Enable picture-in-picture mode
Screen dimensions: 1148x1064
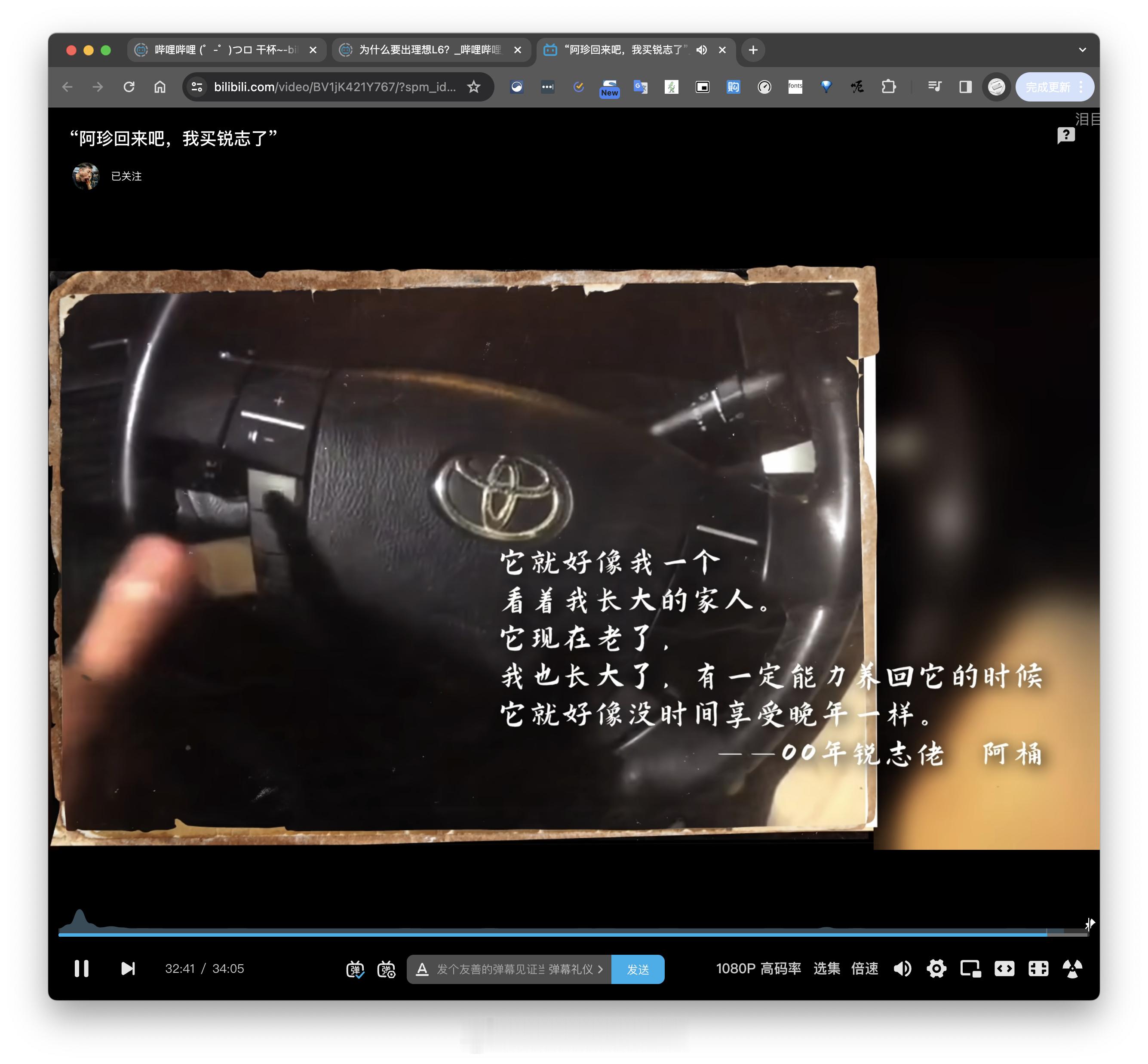(x=970, y=969)
